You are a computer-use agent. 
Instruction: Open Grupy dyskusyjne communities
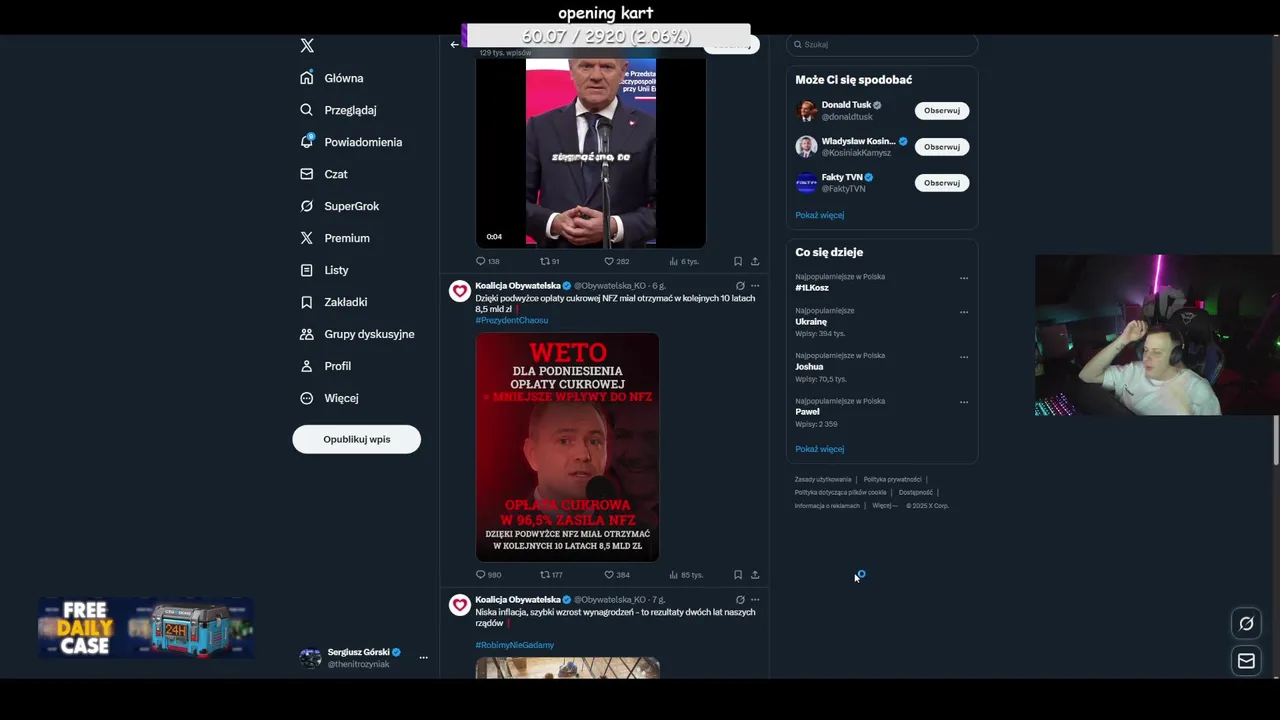pos(357,334)
